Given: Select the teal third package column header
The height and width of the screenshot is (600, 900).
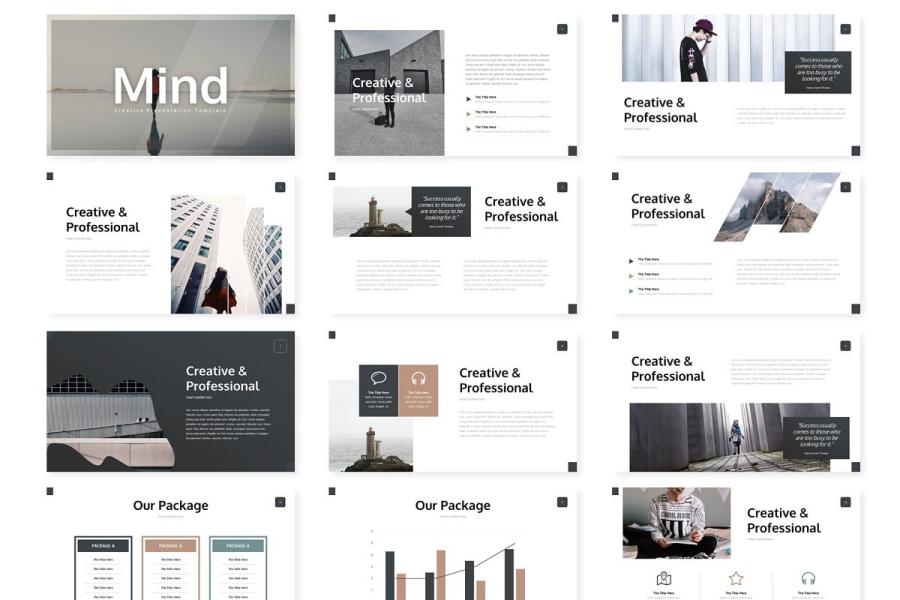Looking at the screenshot, I should pyautogui.click(x=237, y=545).
